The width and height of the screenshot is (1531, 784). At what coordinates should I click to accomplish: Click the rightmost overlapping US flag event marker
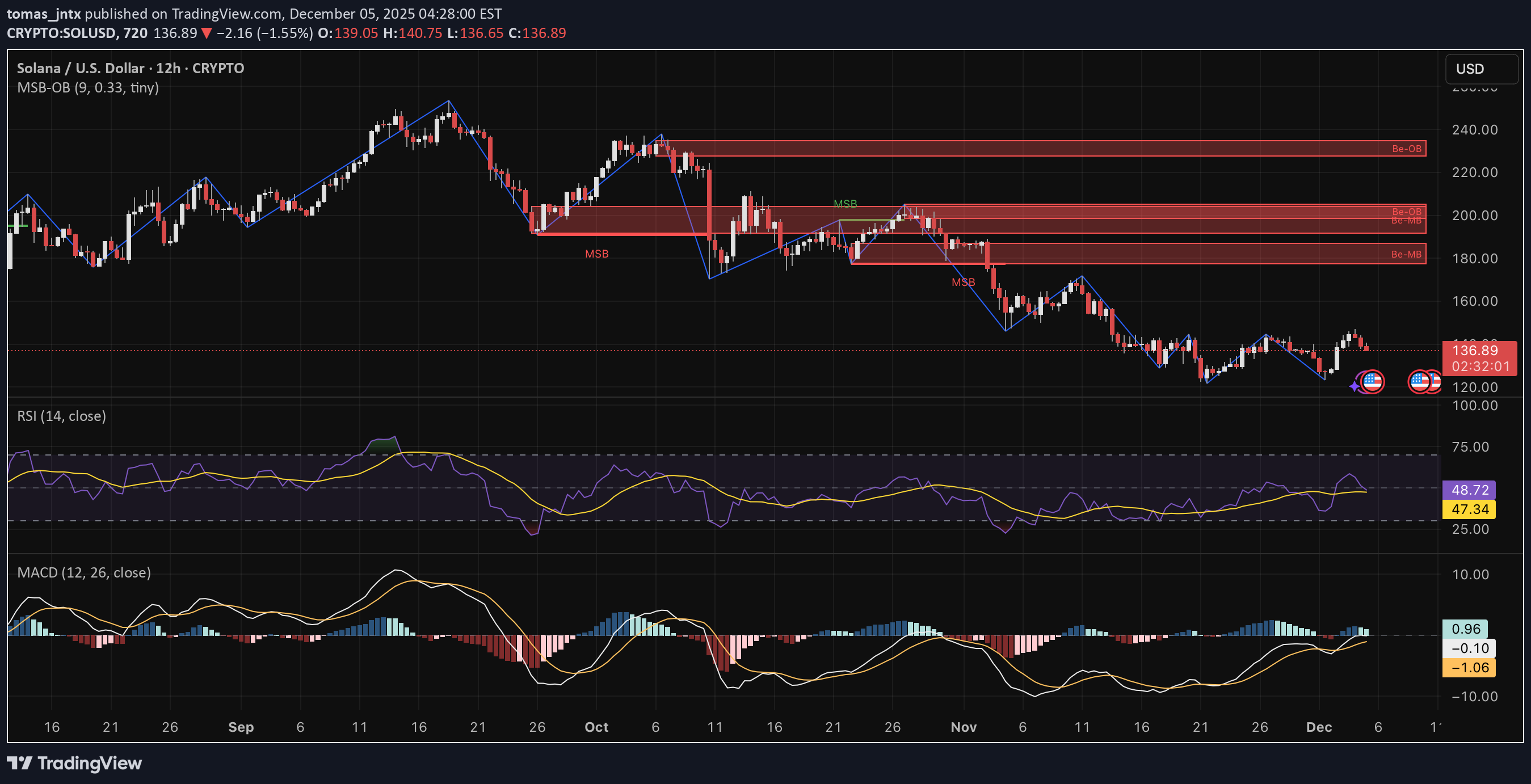[1436, 381]
